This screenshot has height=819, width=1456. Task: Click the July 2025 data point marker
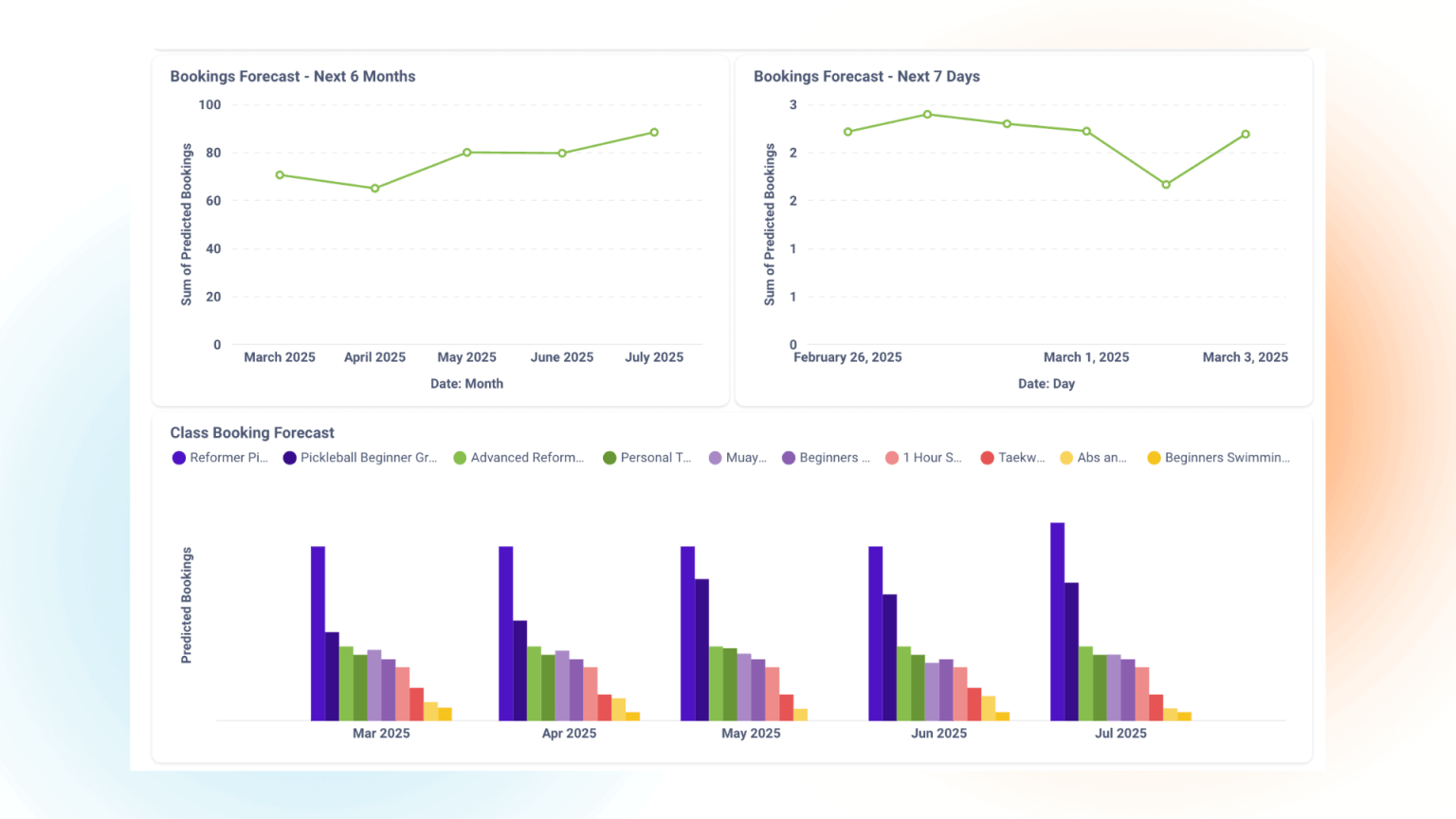(654, 132)
